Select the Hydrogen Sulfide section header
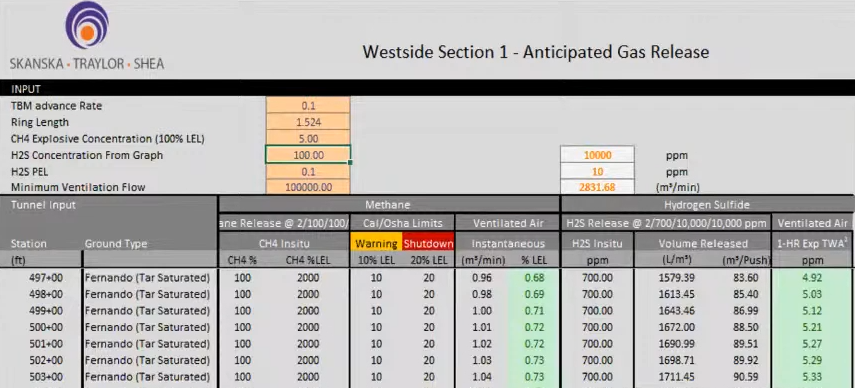 tap(707, 205)
